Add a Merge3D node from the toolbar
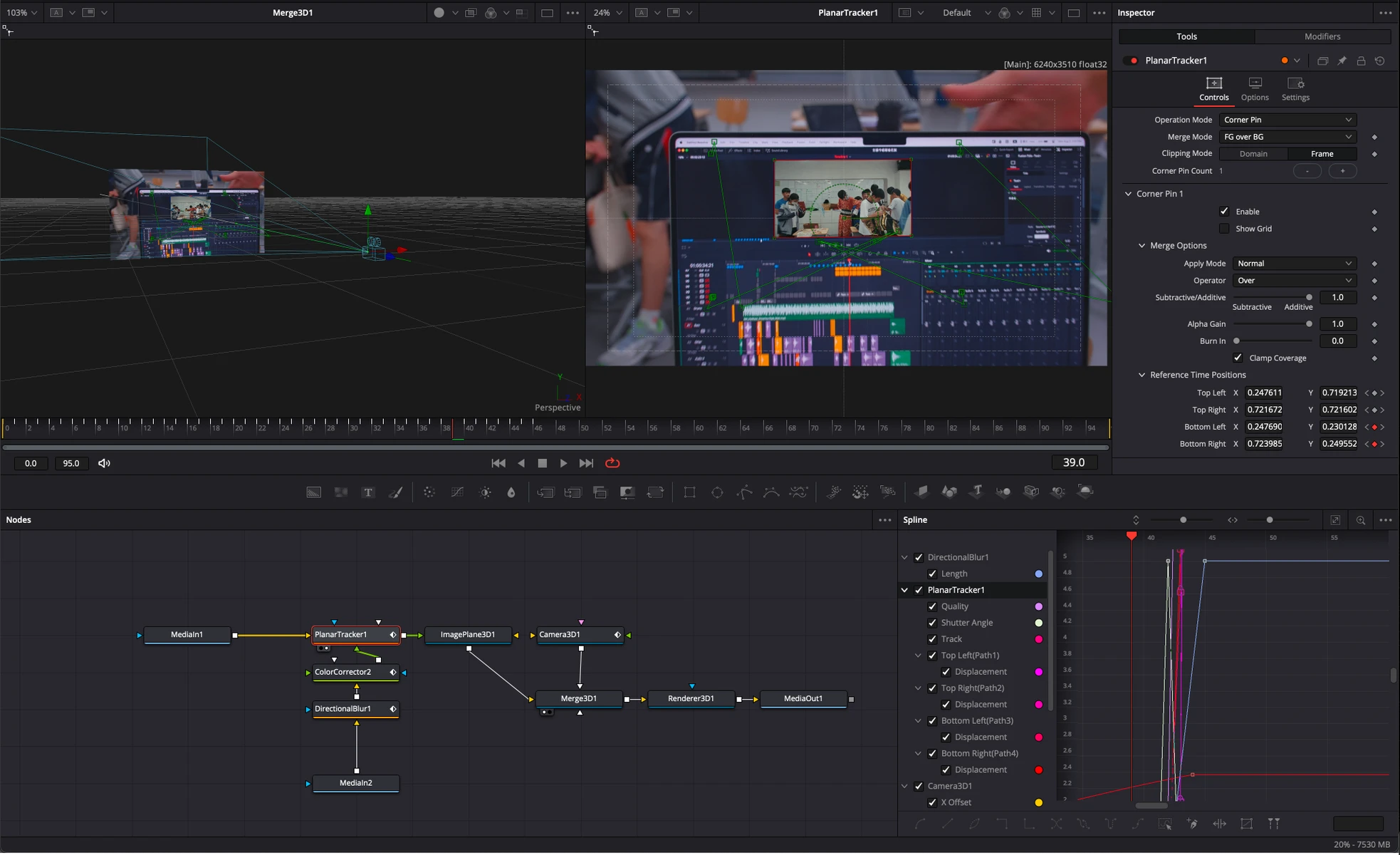 [1004, 492]
